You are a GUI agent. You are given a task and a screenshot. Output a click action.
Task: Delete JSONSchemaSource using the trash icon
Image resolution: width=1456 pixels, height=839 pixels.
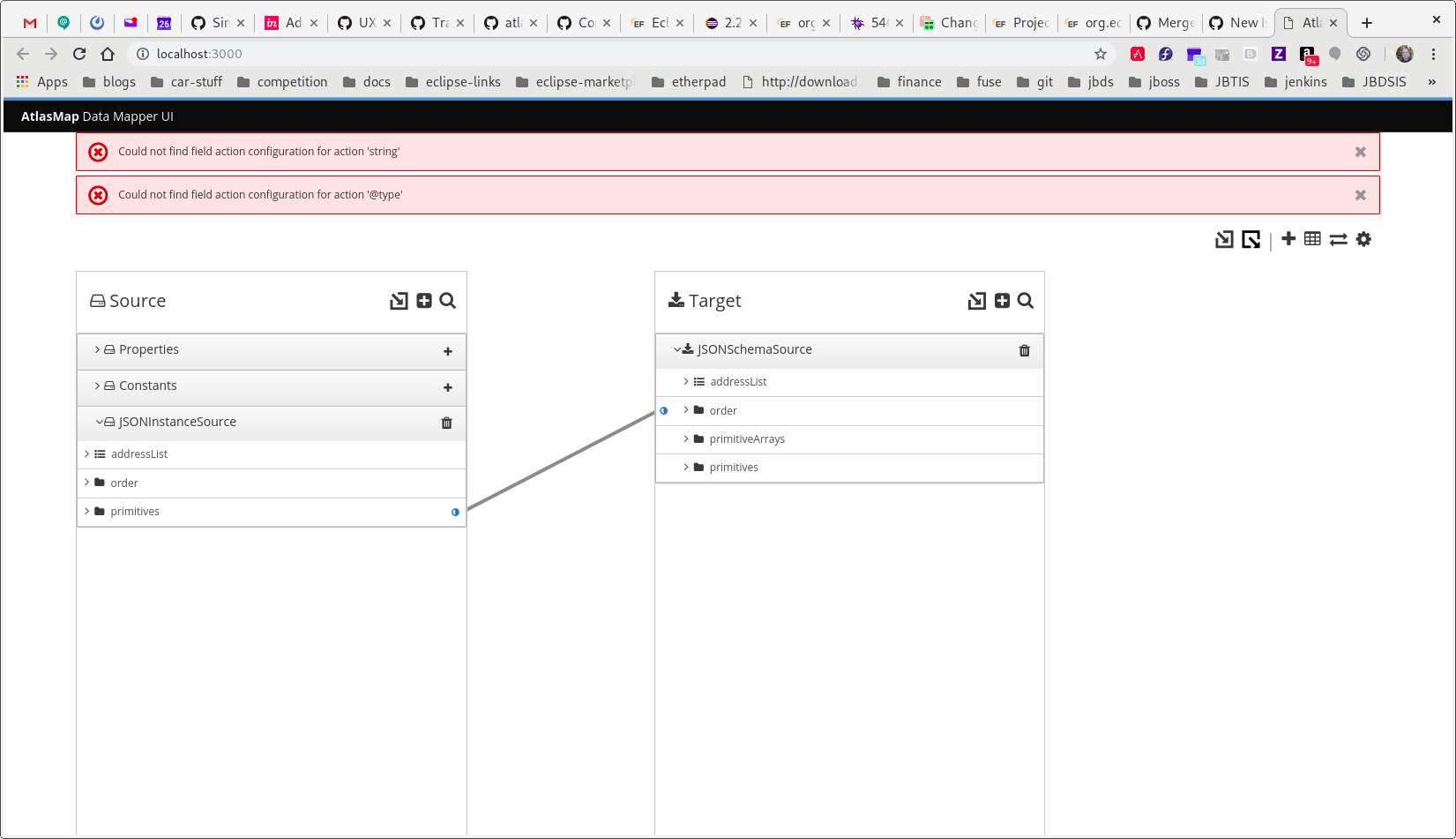(1024, 350)
